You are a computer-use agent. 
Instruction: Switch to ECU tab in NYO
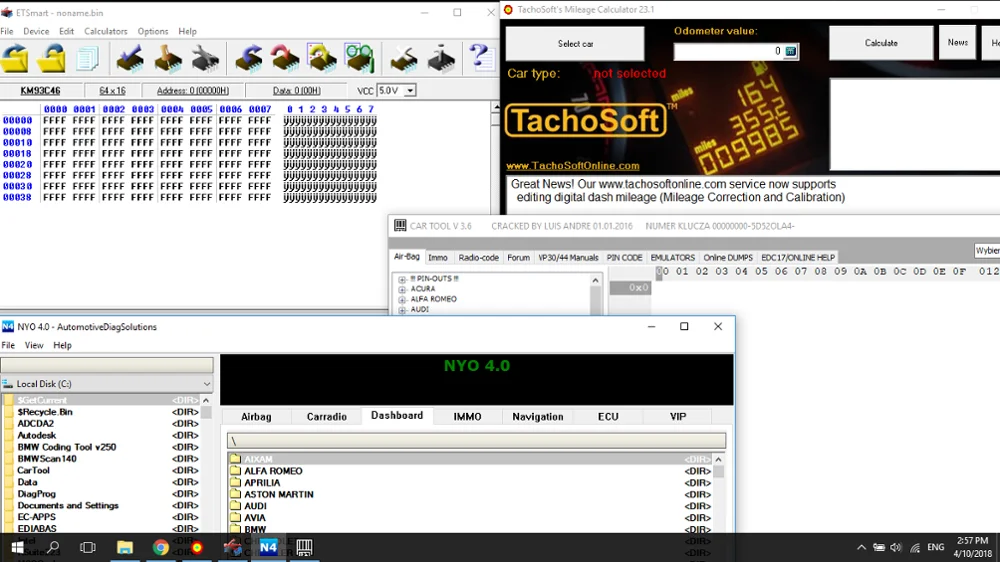click(608, 417)
